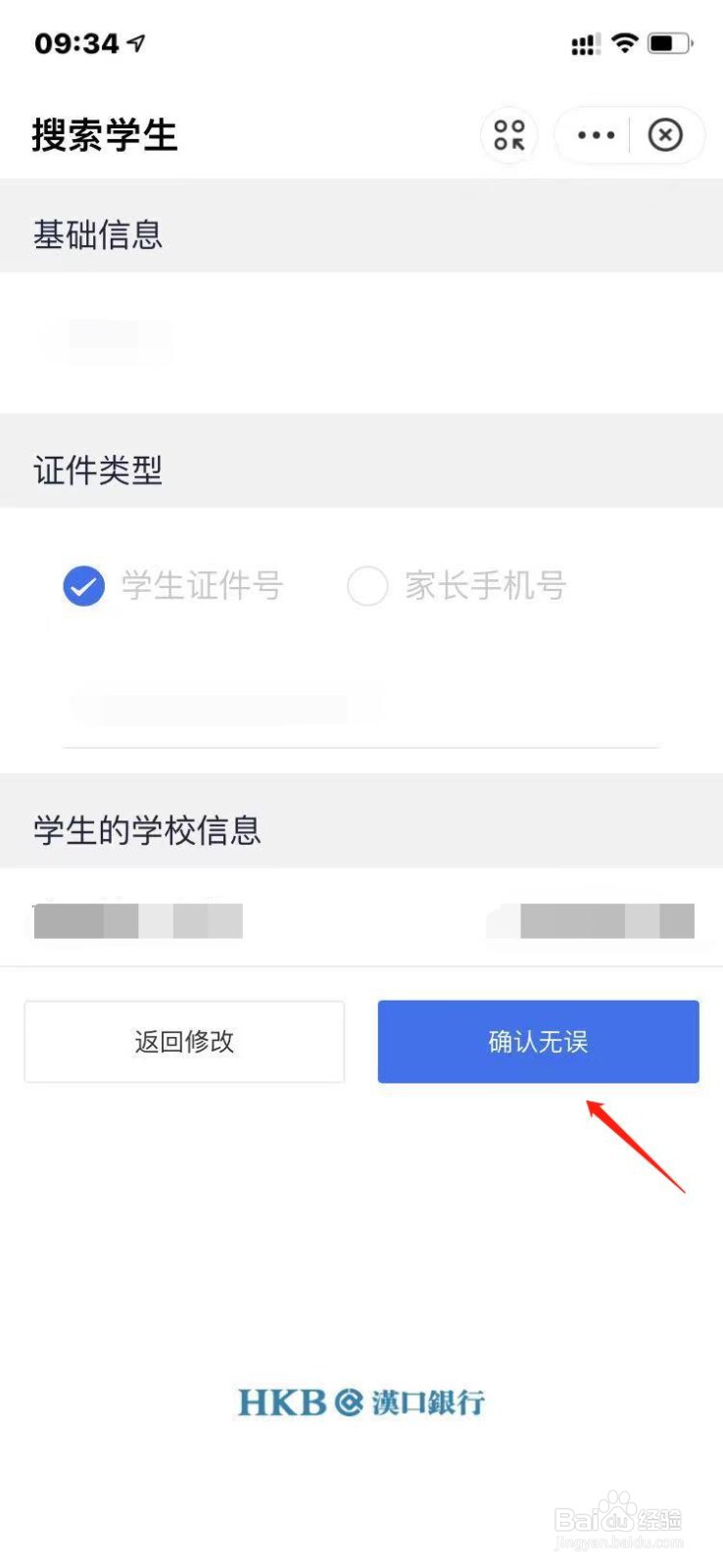
Task: Tap the 学生的学校信息 section header
Action: pyautogui.click(x=147, y=830)
